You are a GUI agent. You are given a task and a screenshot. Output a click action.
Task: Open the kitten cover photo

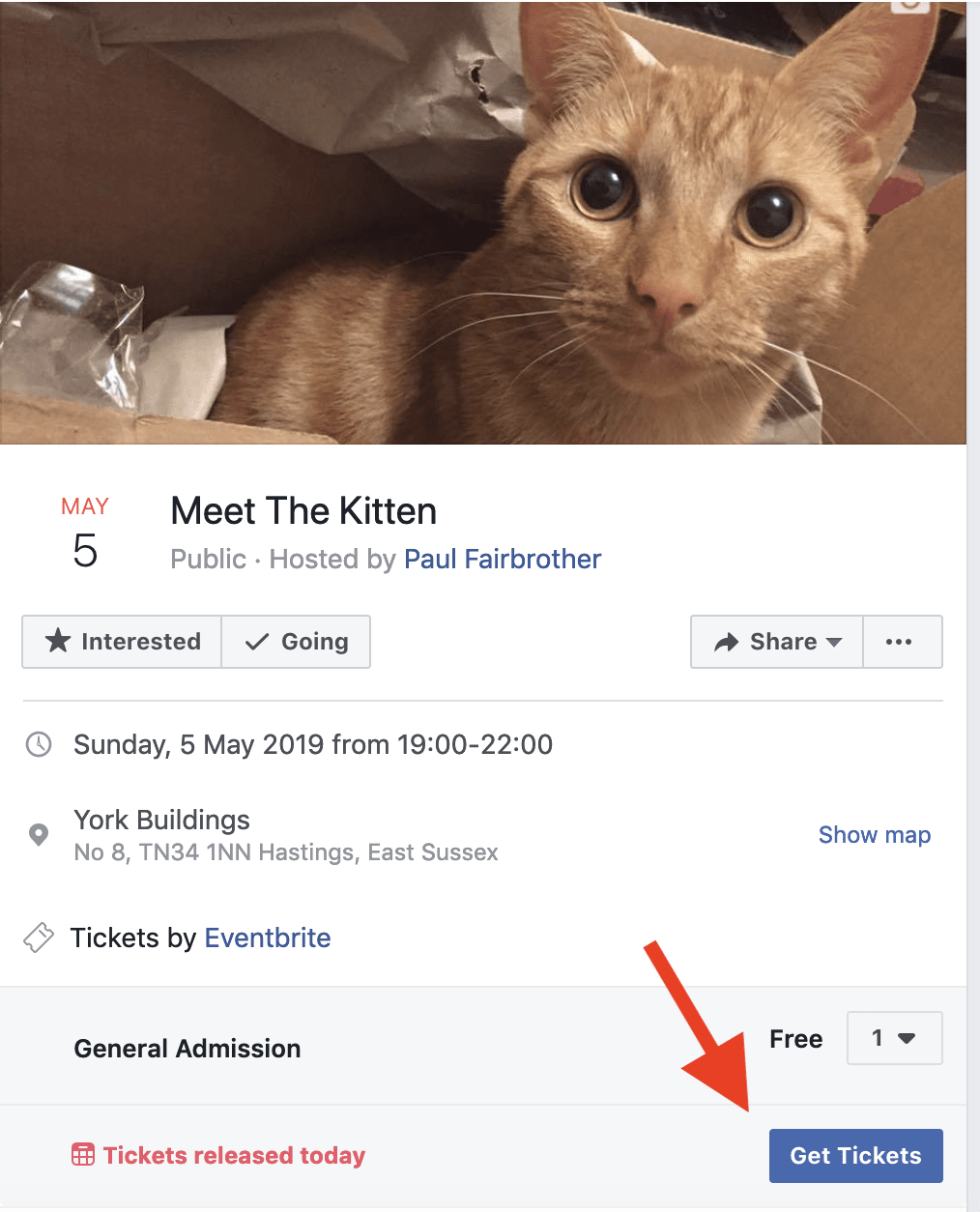click(x=483, y=222)
